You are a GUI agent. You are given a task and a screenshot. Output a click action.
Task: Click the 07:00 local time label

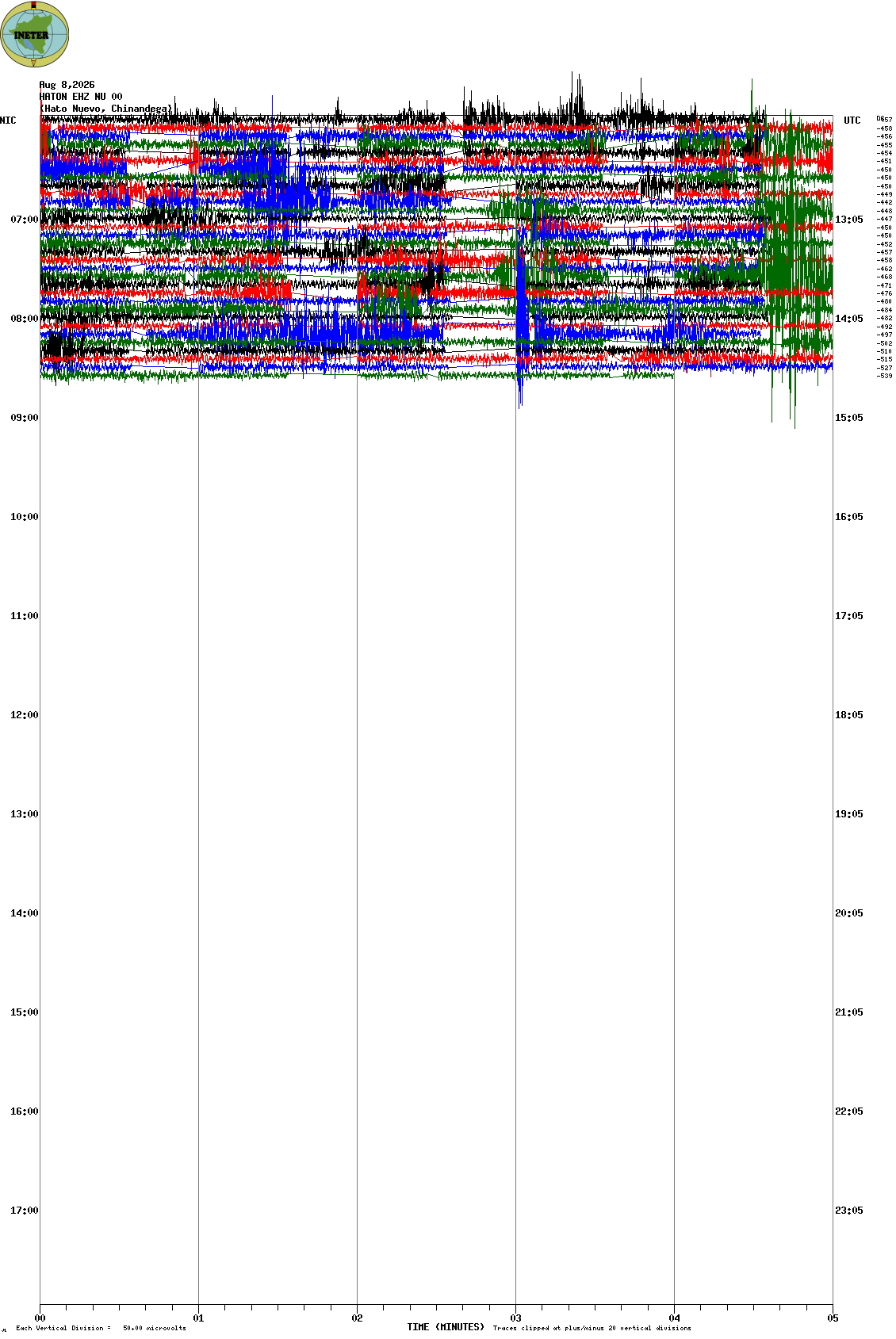point(24,220)
